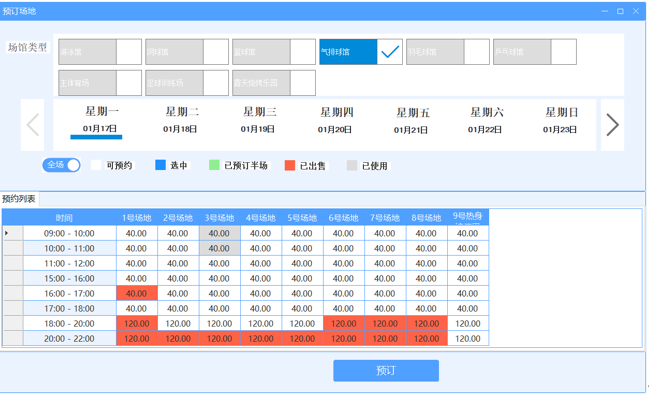Select used 3号场地 slot at 10:00 - 11:00

click(x=219, y=248)
